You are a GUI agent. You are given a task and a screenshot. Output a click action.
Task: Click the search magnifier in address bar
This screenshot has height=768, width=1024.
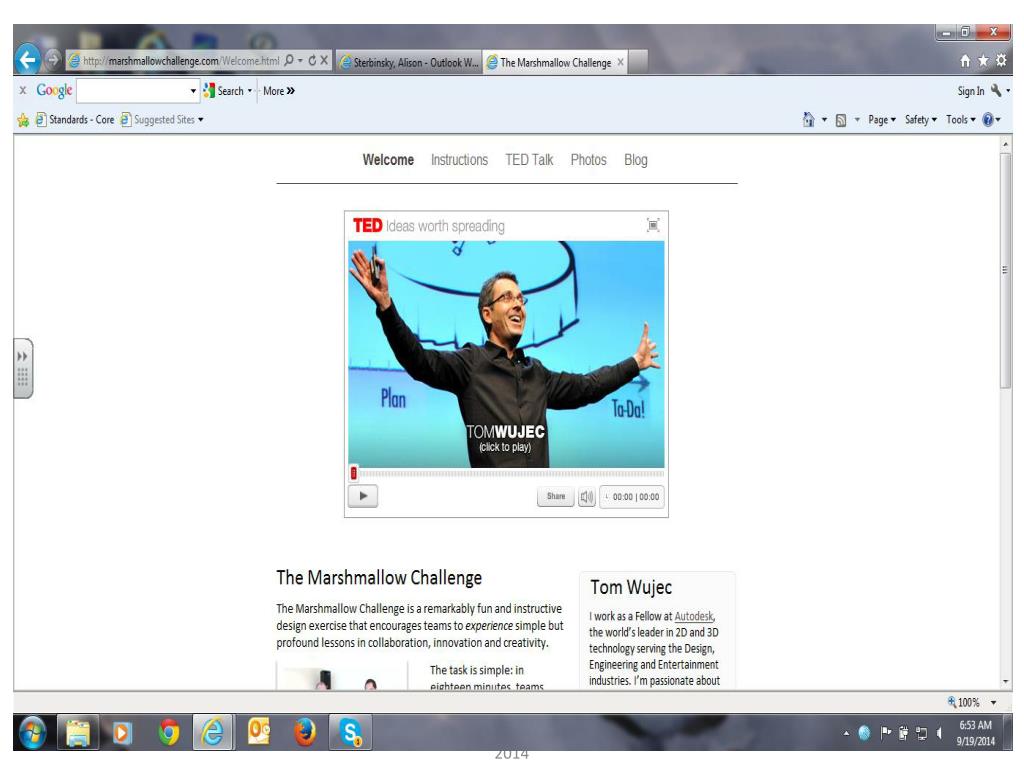(289, 61)
